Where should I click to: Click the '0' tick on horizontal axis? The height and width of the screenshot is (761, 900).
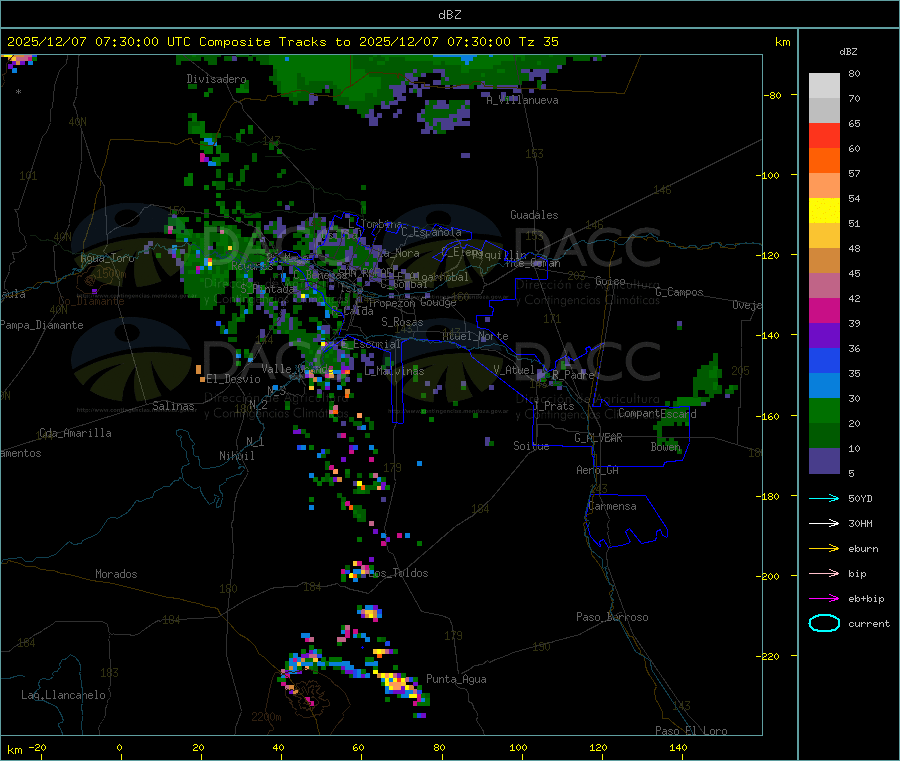pos(119,748)
